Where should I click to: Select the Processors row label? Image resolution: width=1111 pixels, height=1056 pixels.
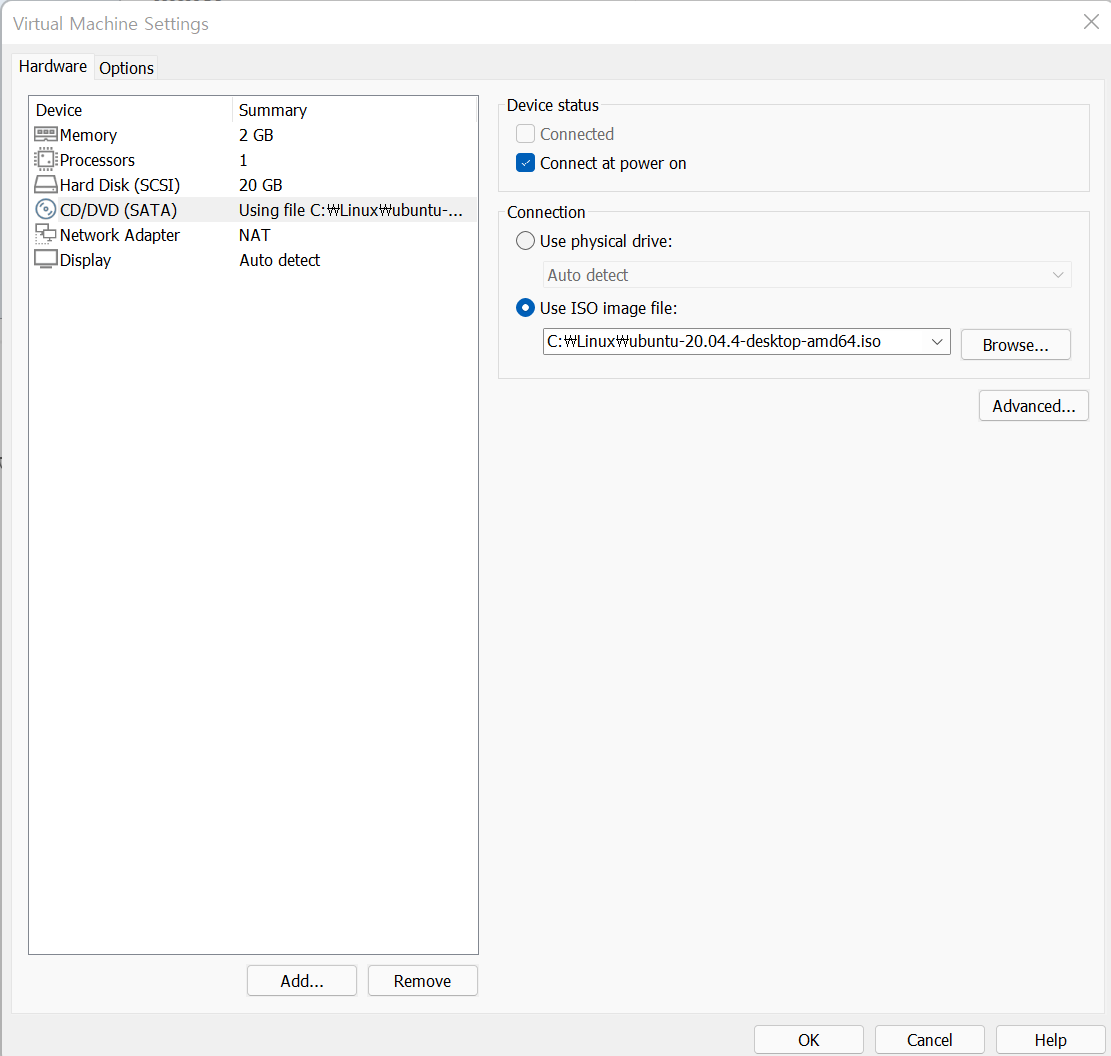(97, 160)
